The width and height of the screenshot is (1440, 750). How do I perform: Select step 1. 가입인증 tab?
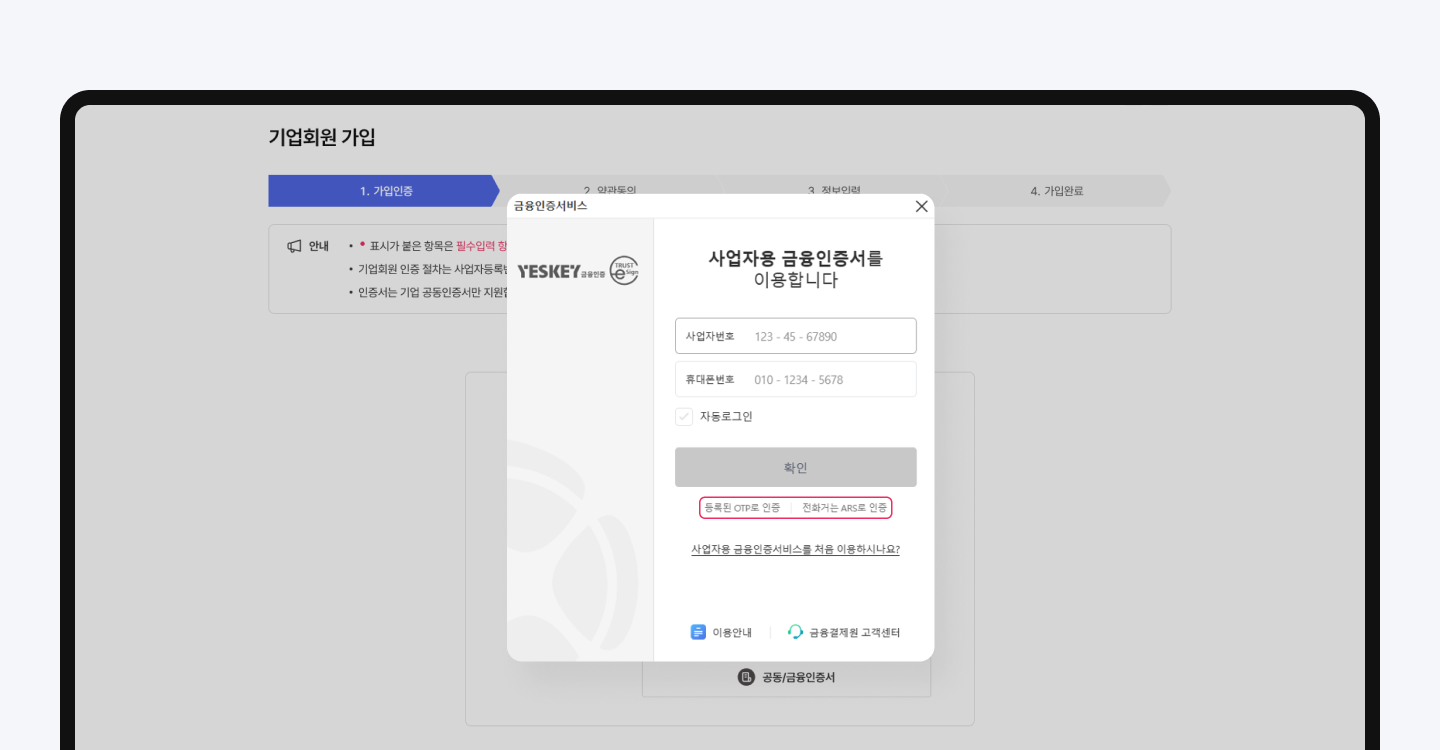(x=384, y=191)
